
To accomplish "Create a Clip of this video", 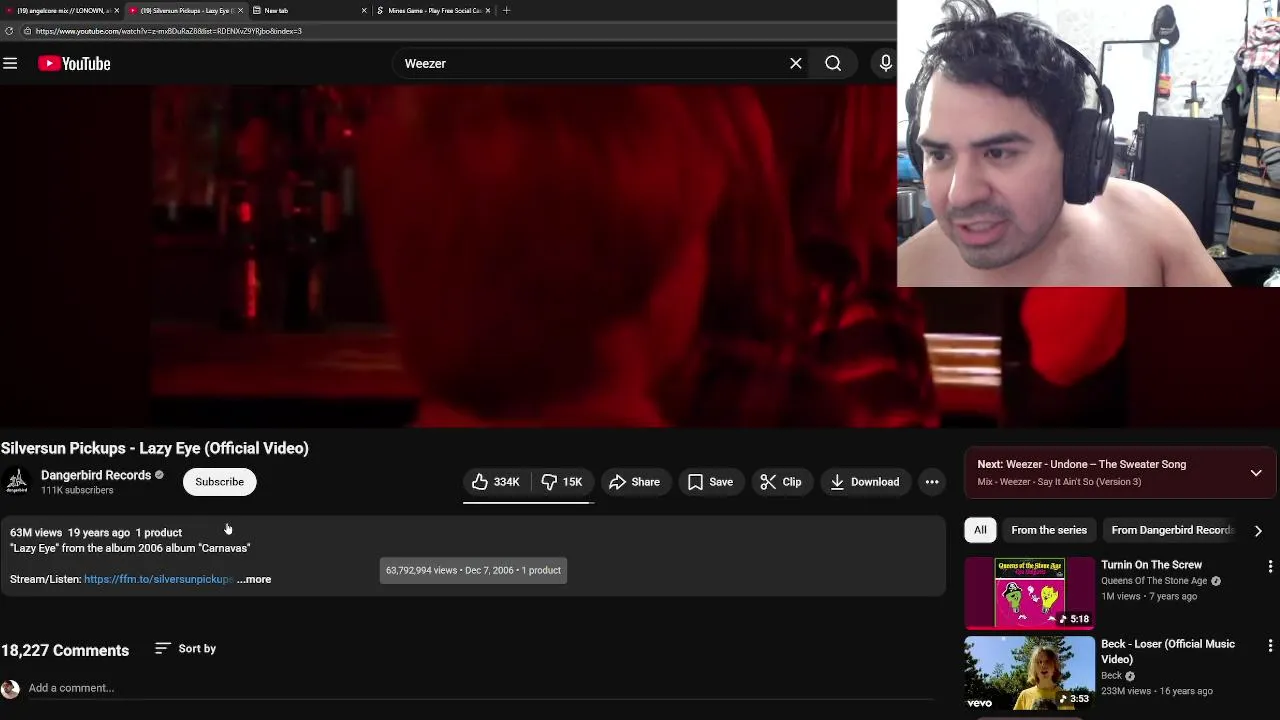I will (781, 482).
